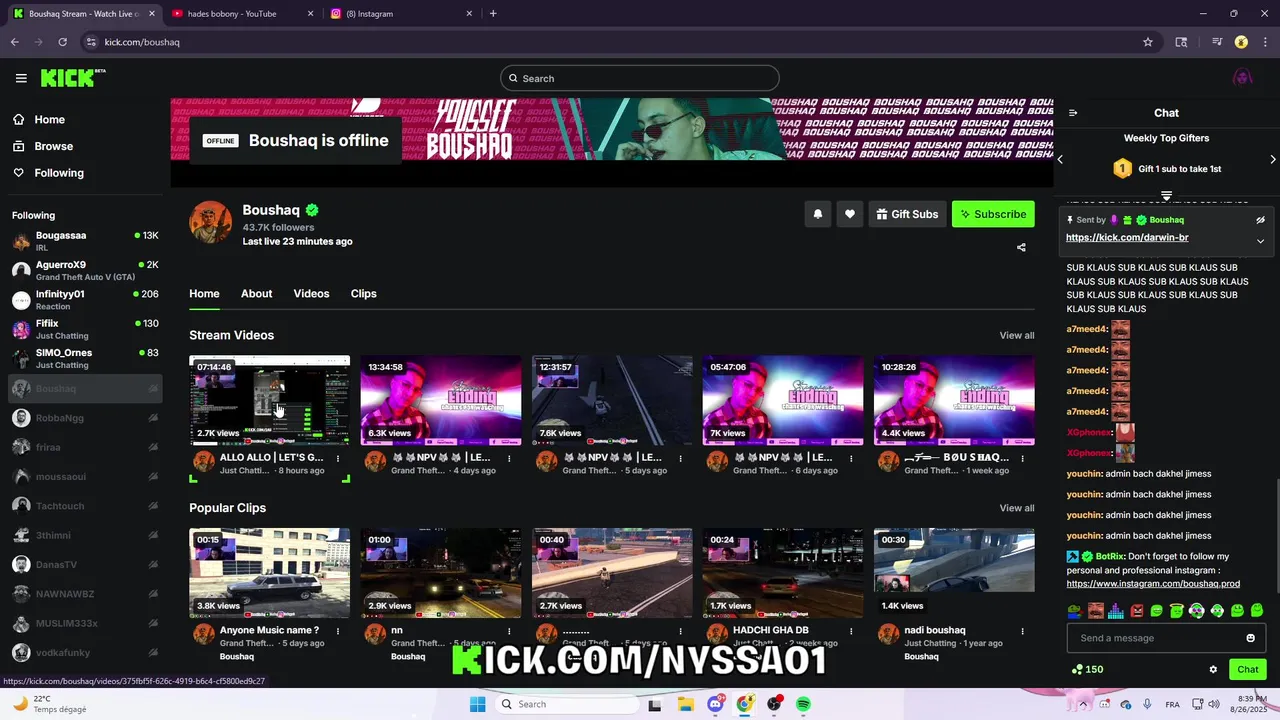The image size is (1280, 720).
Task: Bookmark page with browser star icon
Action: point(1148,42)
